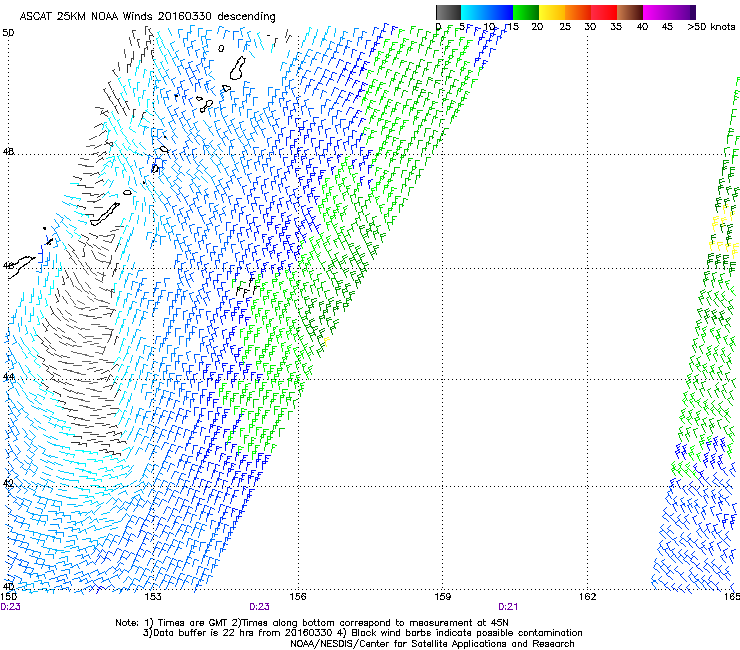Click the "45" color scale label
740x650 pixels.
tap(667, 26)
